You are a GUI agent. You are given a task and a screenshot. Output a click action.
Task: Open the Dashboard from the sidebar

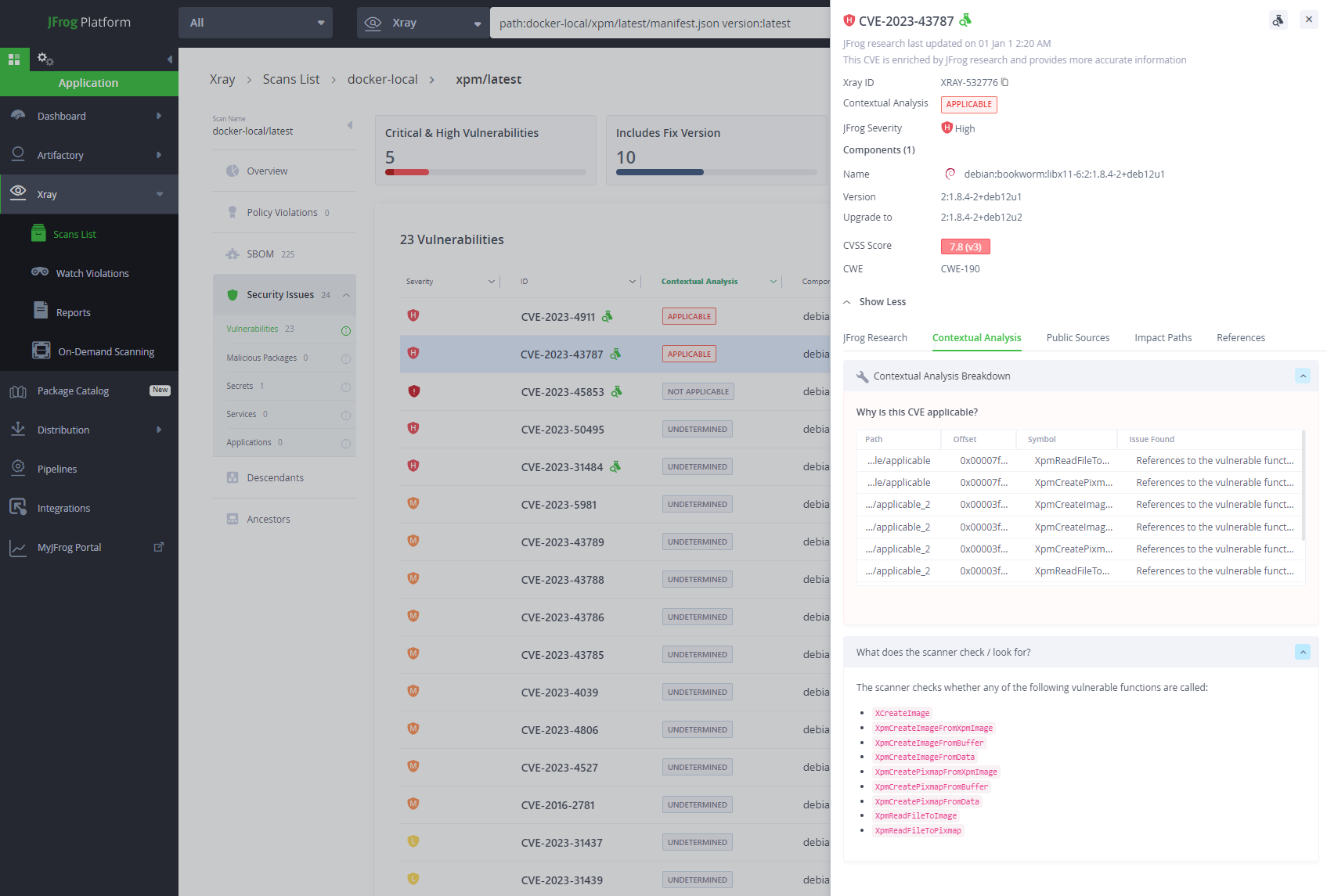click(x=61, y=115)
